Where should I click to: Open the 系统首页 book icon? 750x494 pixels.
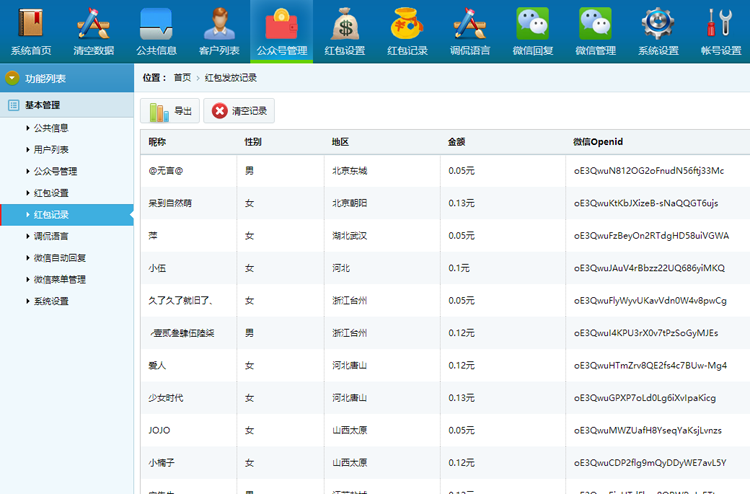[31, 23]
